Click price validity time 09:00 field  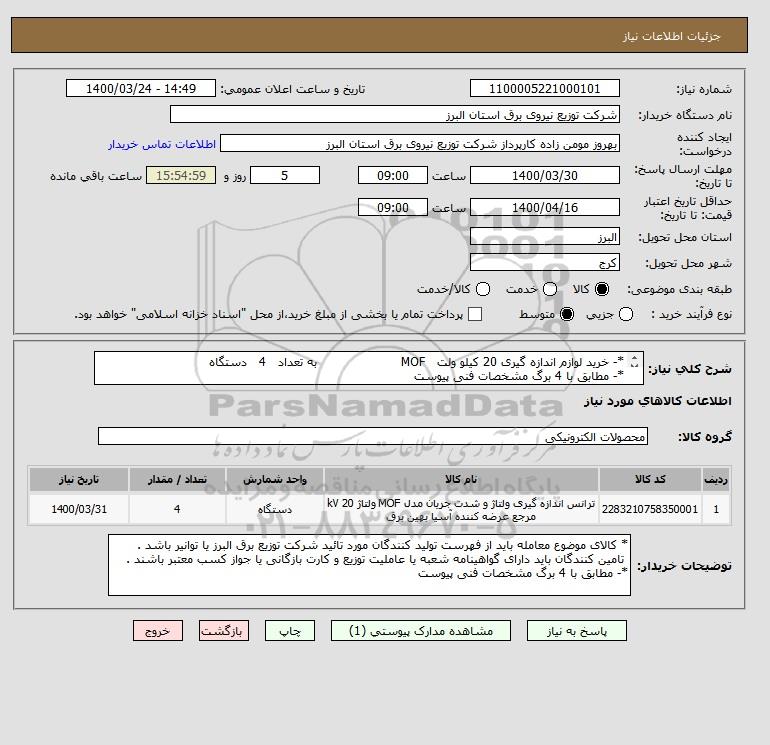point(393,207)
